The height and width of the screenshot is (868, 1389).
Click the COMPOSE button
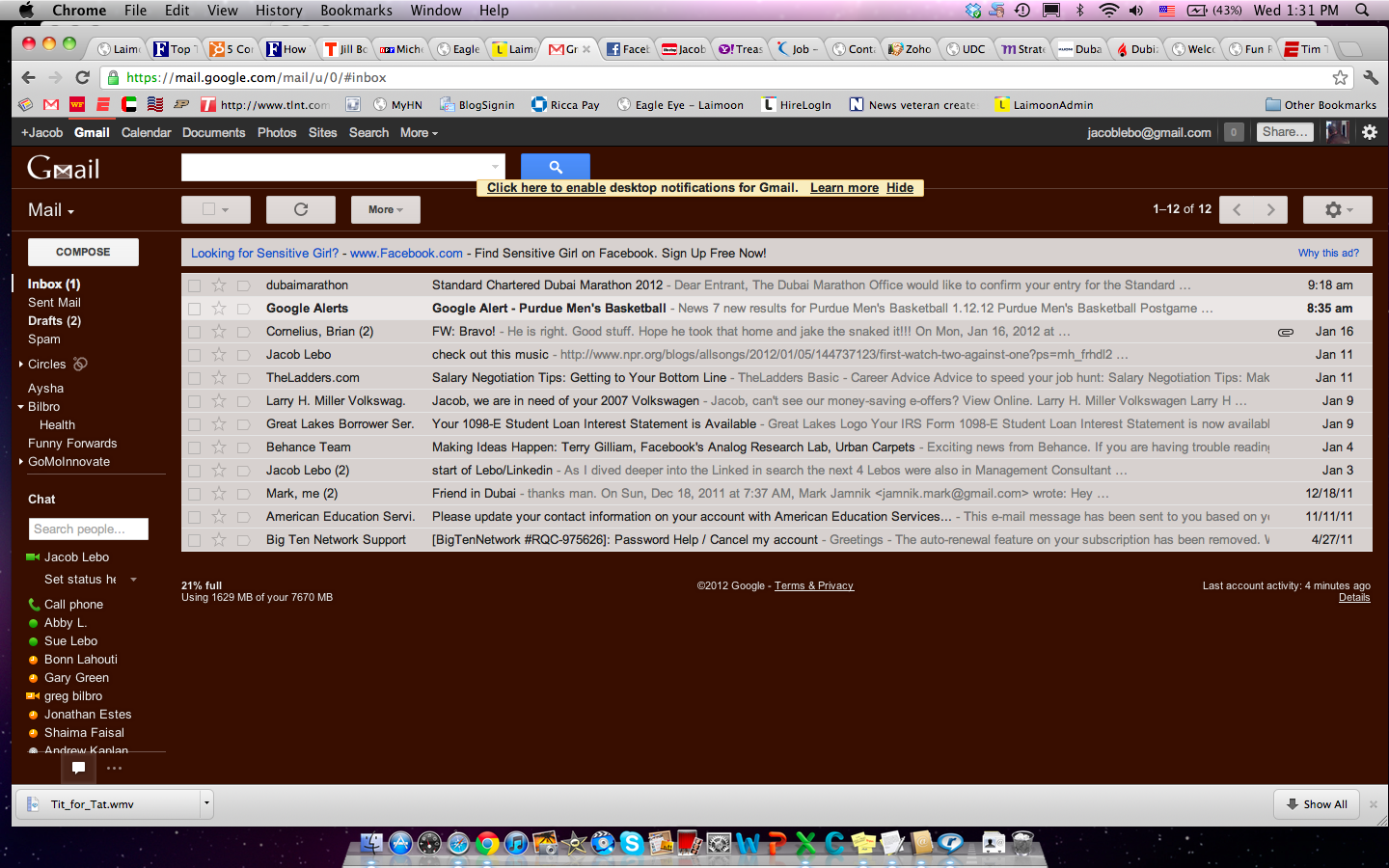83,252
